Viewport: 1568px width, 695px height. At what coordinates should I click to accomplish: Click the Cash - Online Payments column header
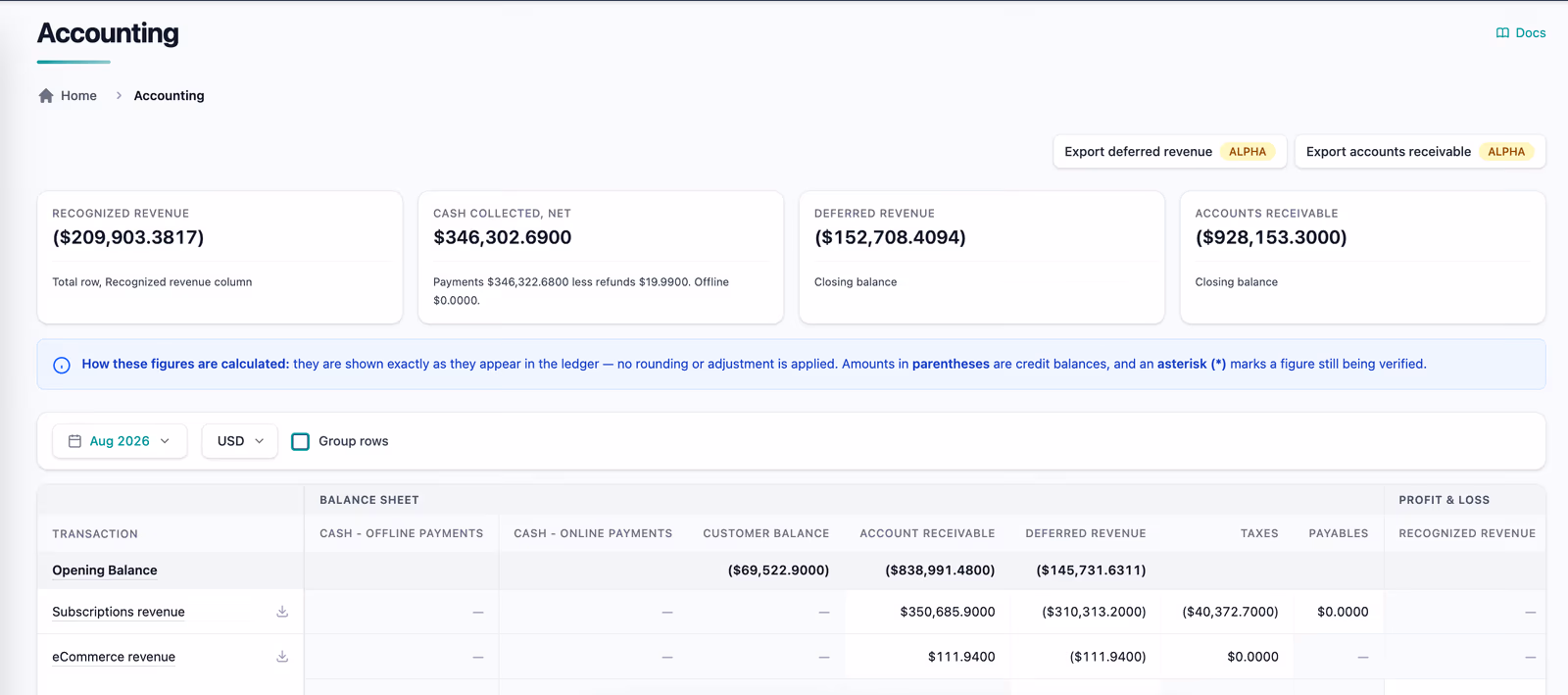tap(593, 533)
